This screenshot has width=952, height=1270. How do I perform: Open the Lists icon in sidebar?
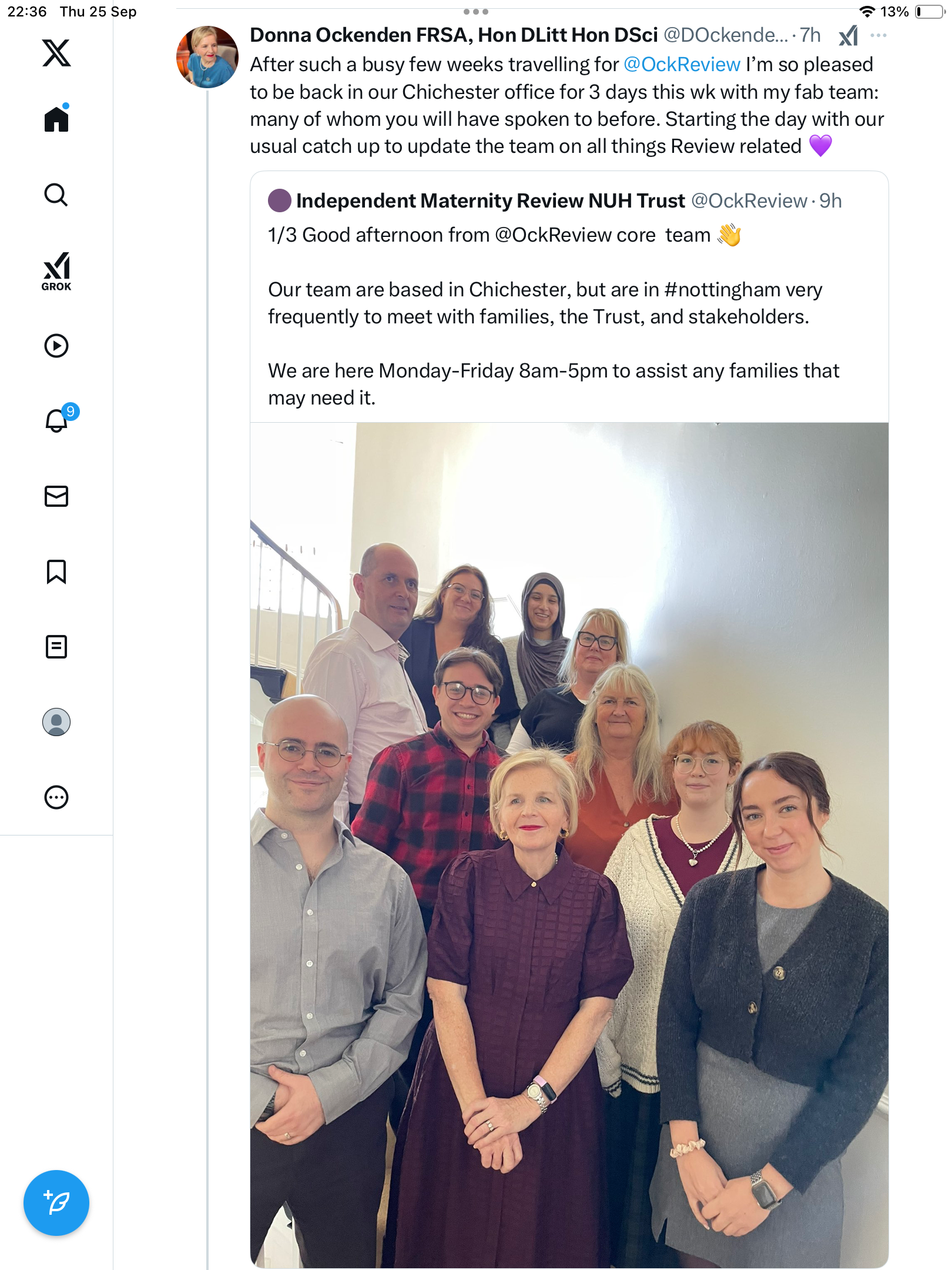tap(56, 647)
